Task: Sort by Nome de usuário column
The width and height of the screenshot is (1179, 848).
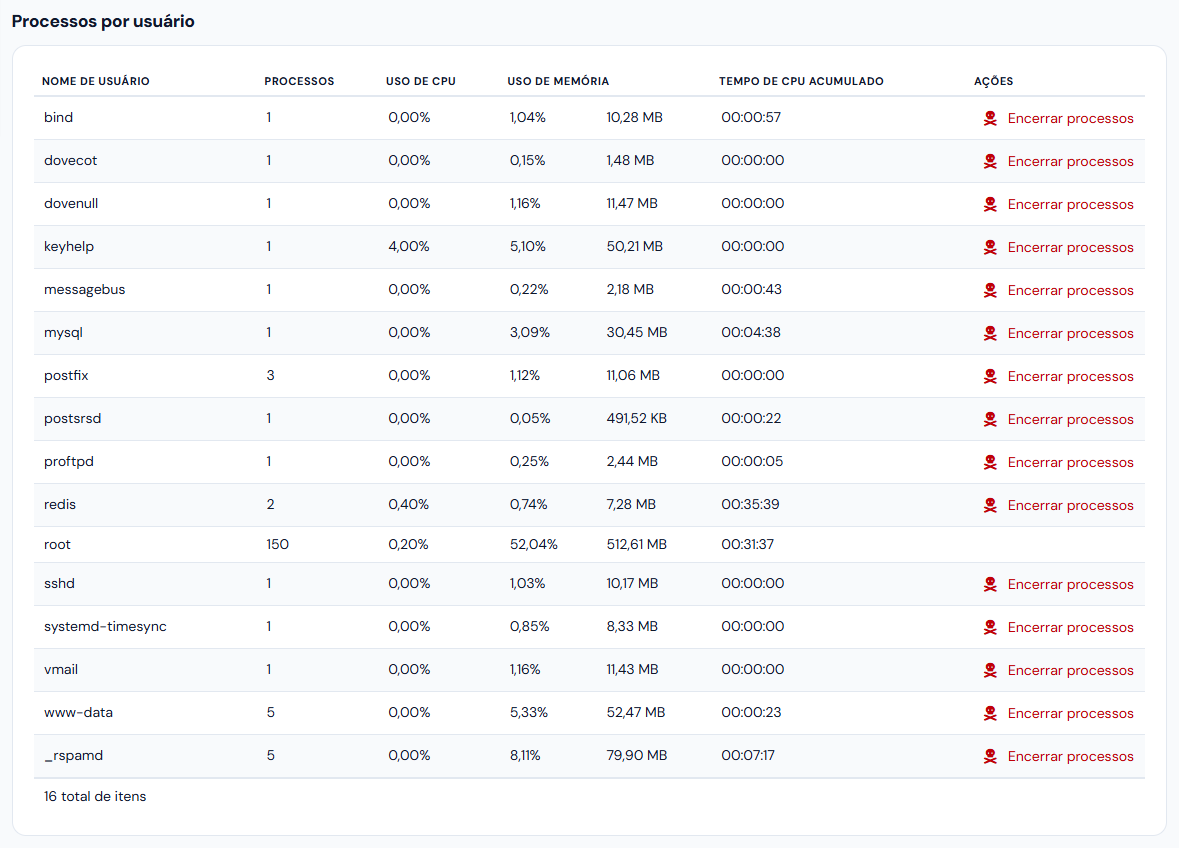Action: tap(95, 81)
